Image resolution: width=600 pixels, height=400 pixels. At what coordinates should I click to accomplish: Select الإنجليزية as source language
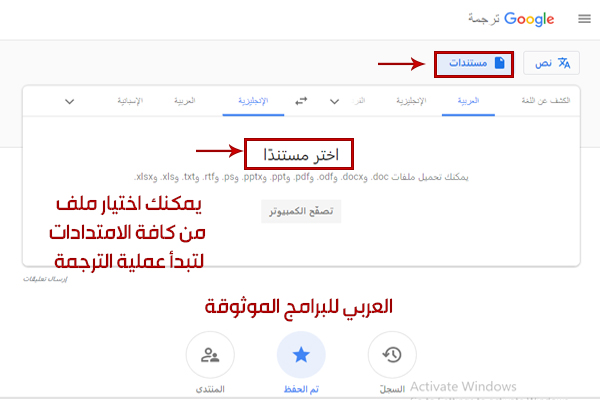(x=409, y=101)
